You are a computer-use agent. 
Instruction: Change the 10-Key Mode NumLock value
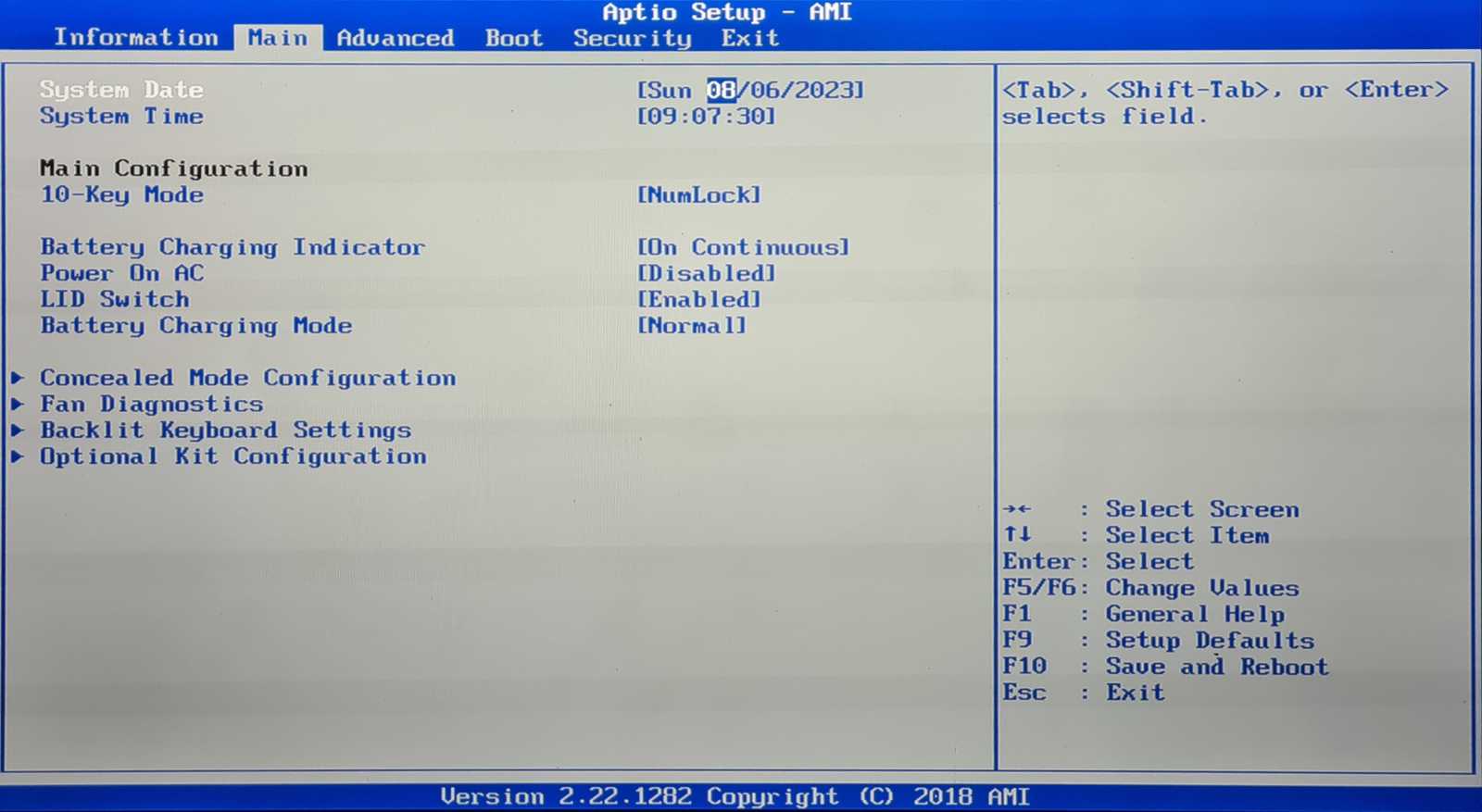(699, 195)
